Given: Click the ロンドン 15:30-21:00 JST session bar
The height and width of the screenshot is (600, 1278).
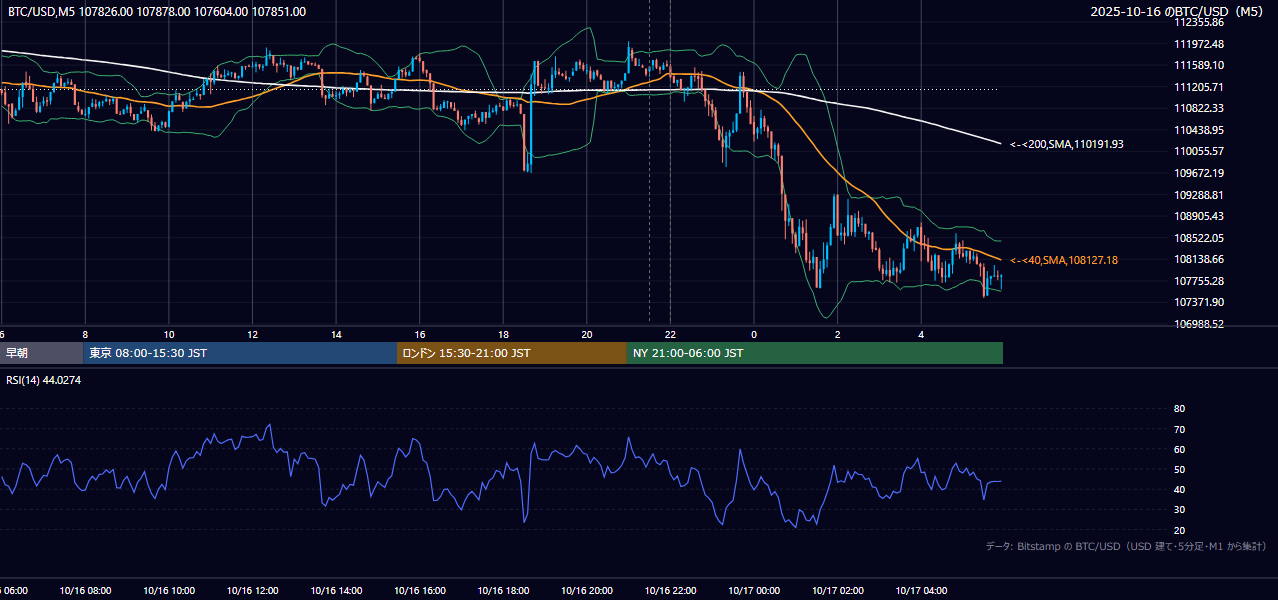Looking at the screenshot, I should (512, 353).
